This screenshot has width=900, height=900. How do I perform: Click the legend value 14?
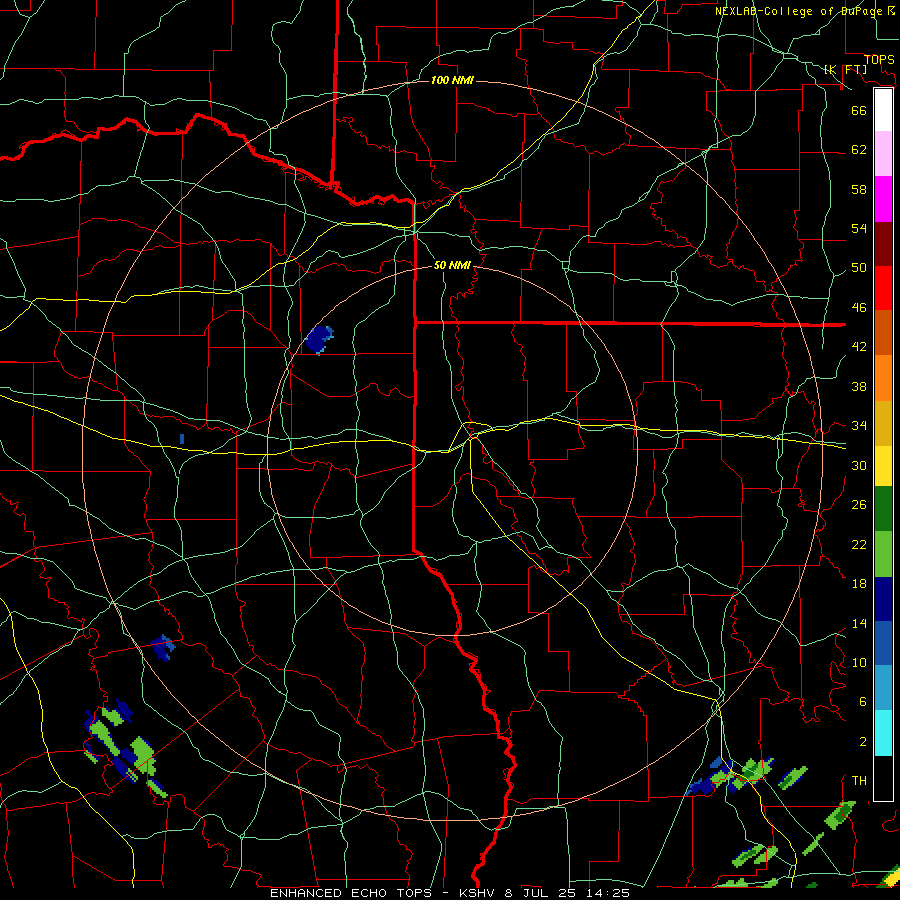[859, 623]
